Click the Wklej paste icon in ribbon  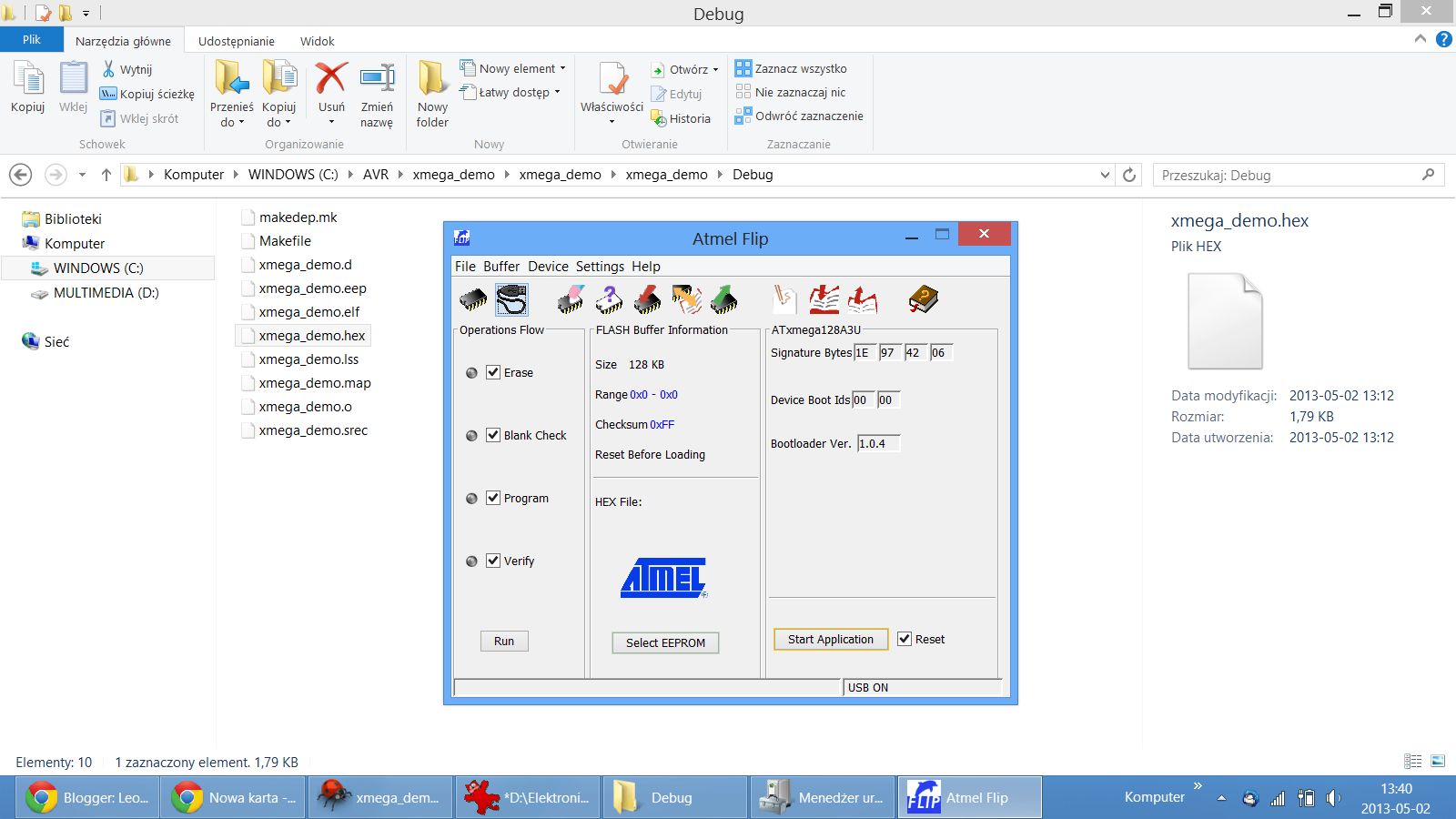click(x=73, y=87)
